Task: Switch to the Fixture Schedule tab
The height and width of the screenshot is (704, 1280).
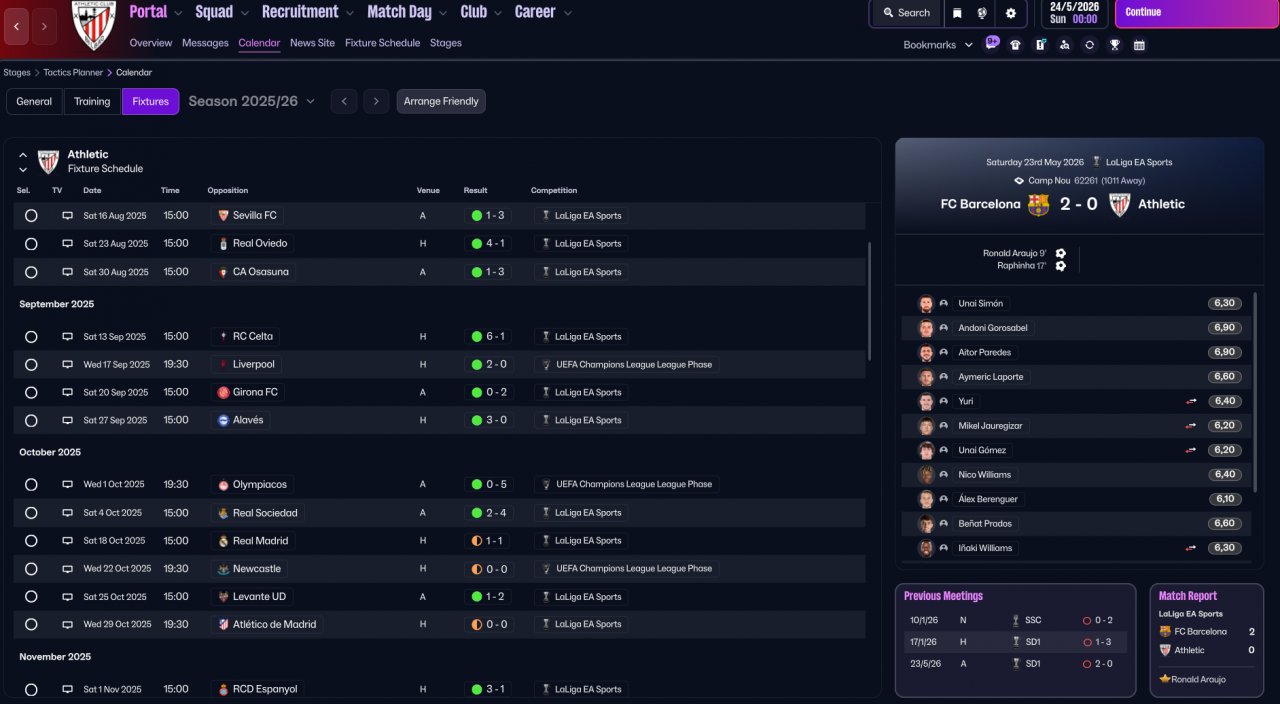Action: (x=382, y=43)
